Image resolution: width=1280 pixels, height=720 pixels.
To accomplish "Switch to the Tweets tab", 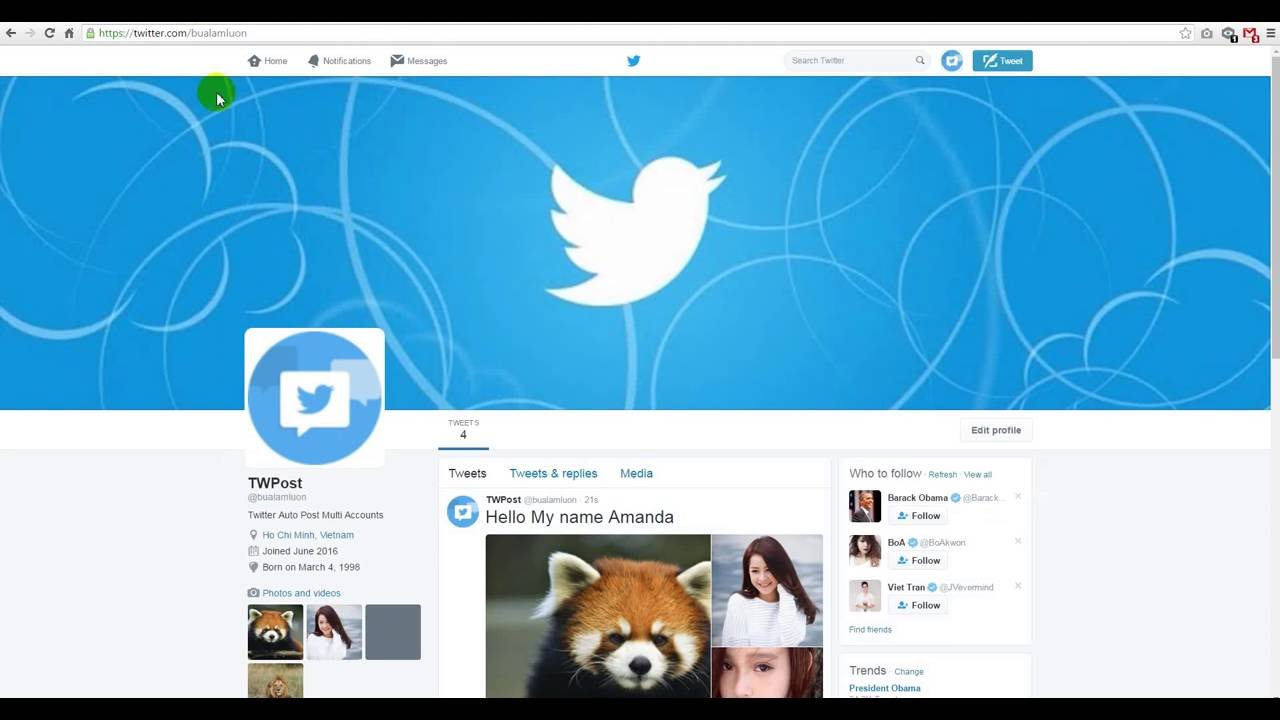I will click(x=467, y=474).
